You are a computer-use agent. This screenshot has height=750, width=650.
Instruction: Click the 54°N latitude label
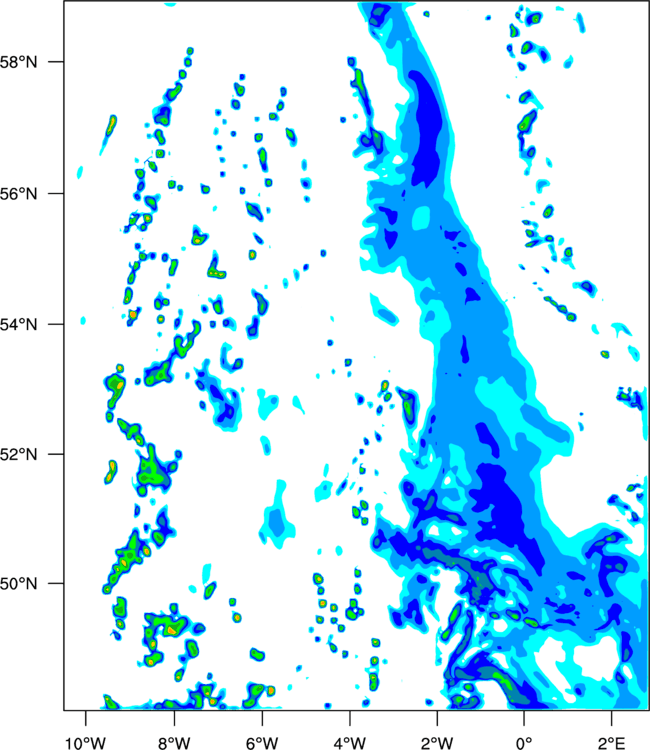[18, 324]
